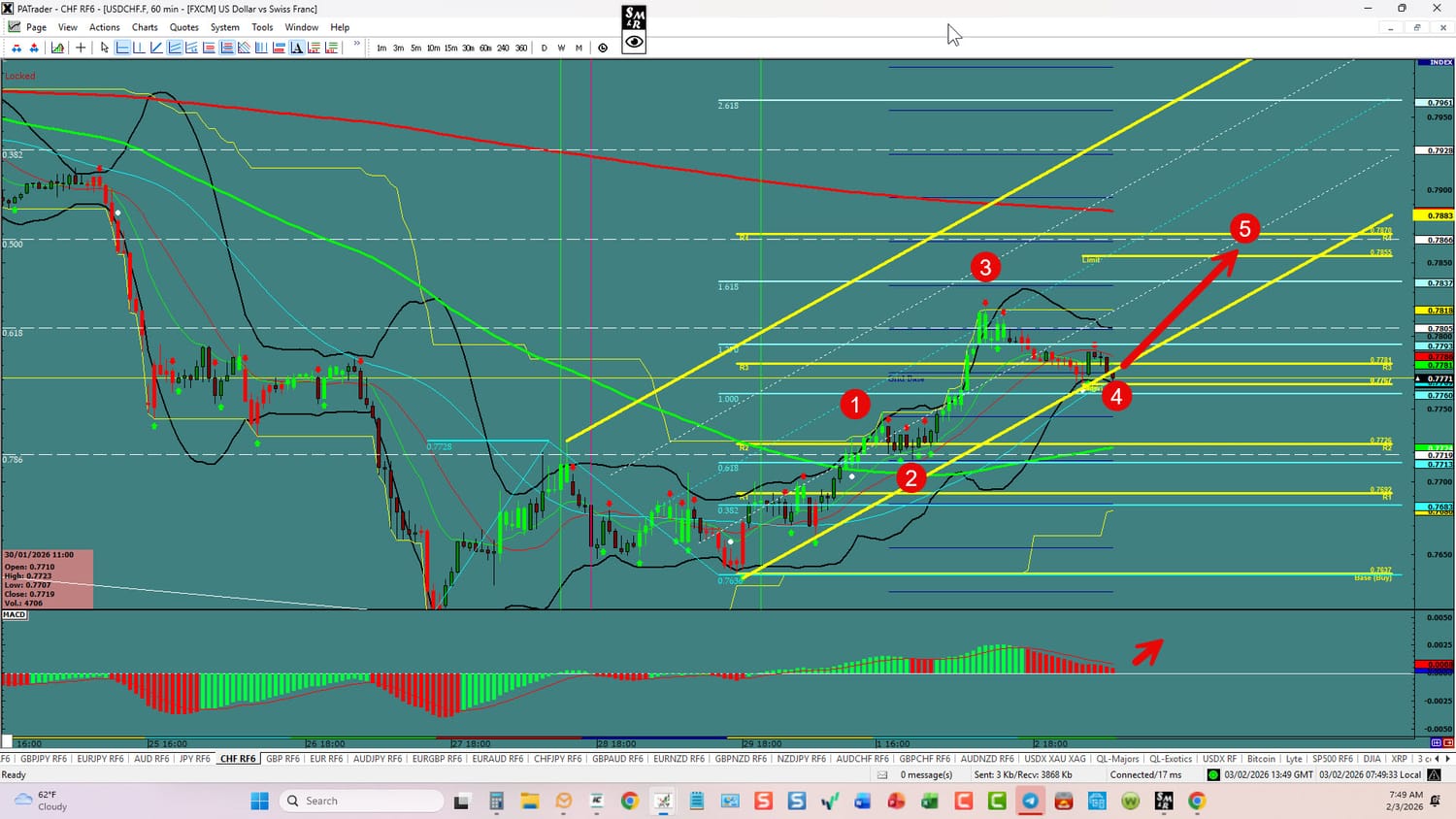Open the Charts menu

pos(145,27)
